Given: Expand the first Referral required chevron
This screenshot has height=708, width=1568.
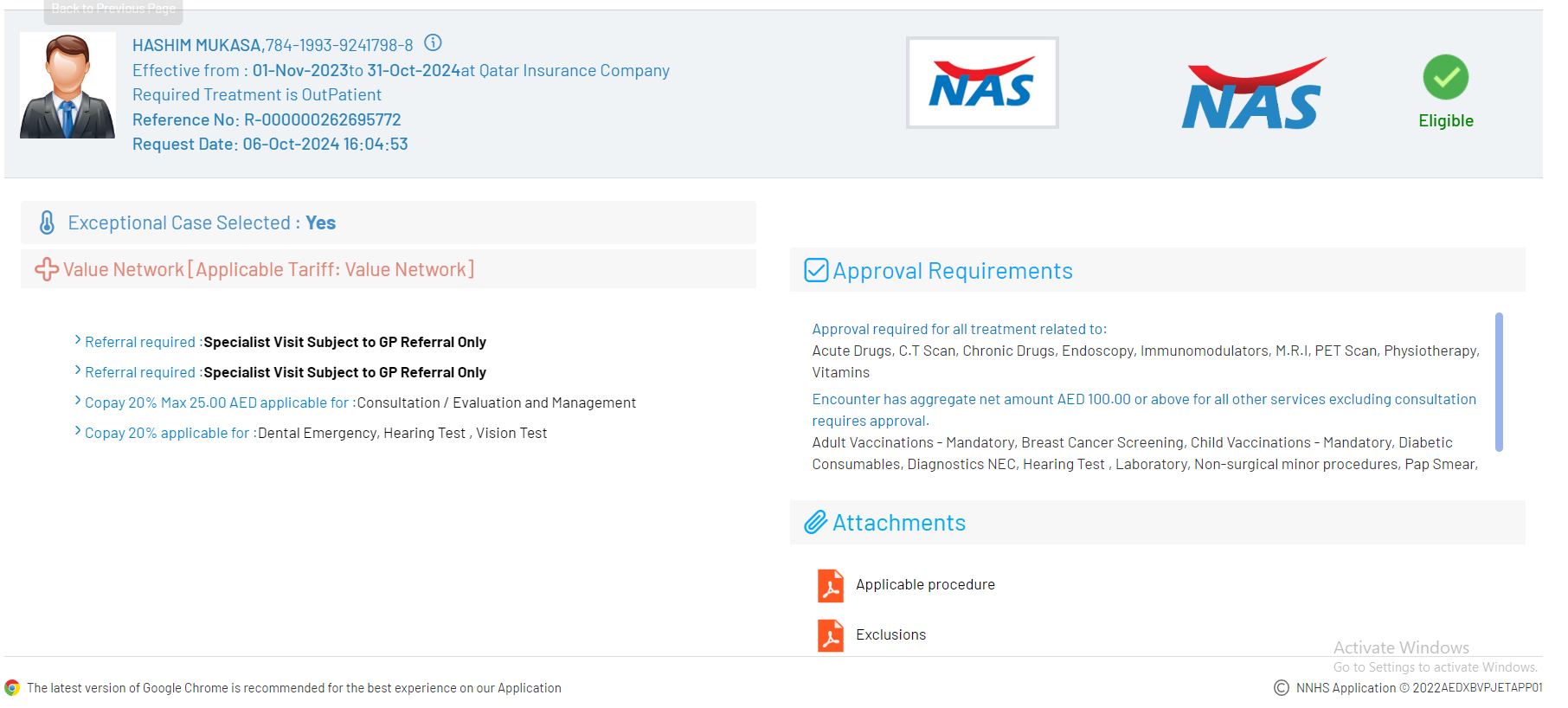Looking at the screenshot, I should click(x=78, y=341).
